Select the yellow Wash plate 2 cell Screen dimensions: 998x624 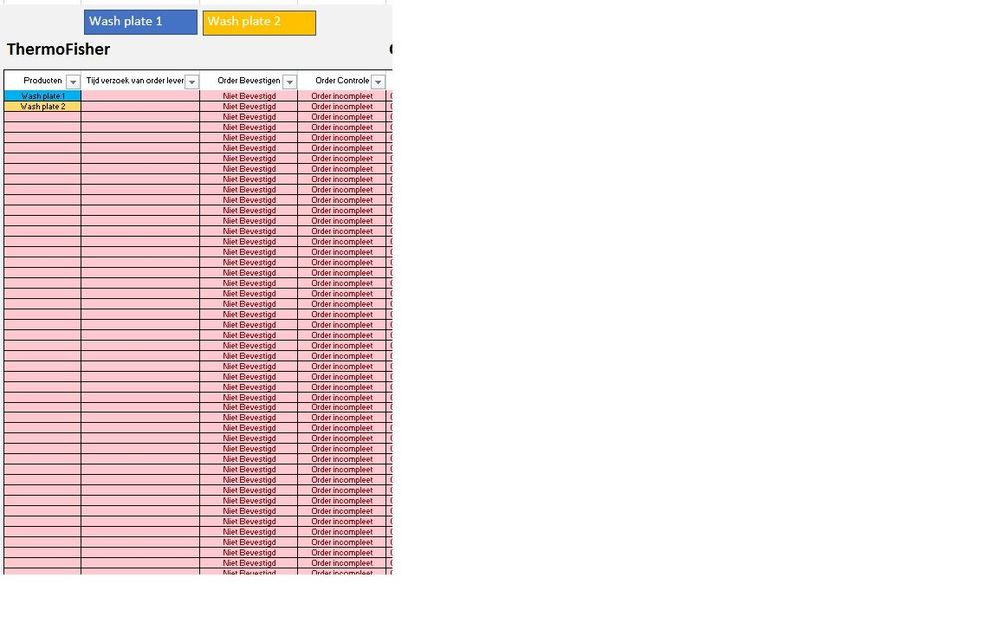pos(42,106)
